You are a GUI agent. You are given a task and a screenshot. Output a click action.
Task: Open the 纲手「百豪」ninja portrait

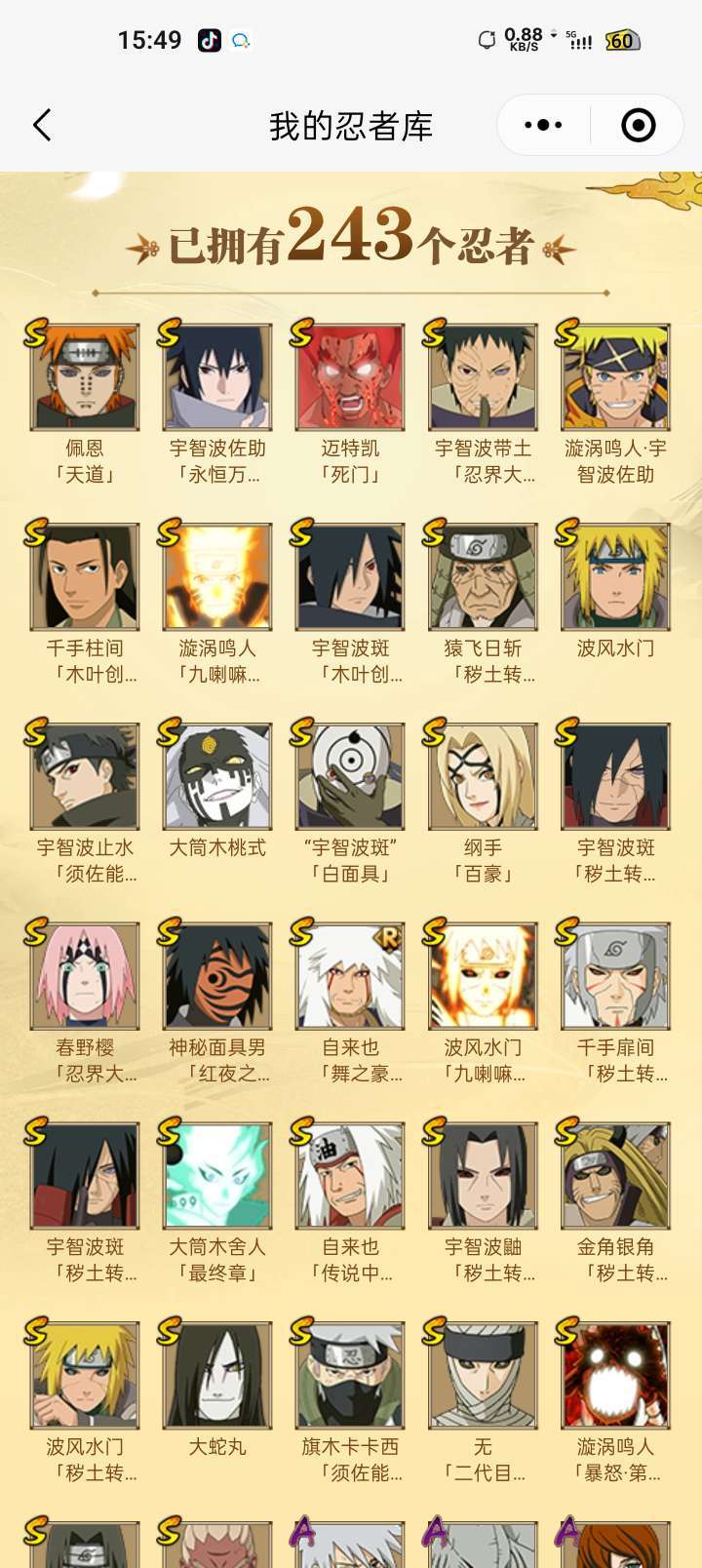tap(483, 777)
